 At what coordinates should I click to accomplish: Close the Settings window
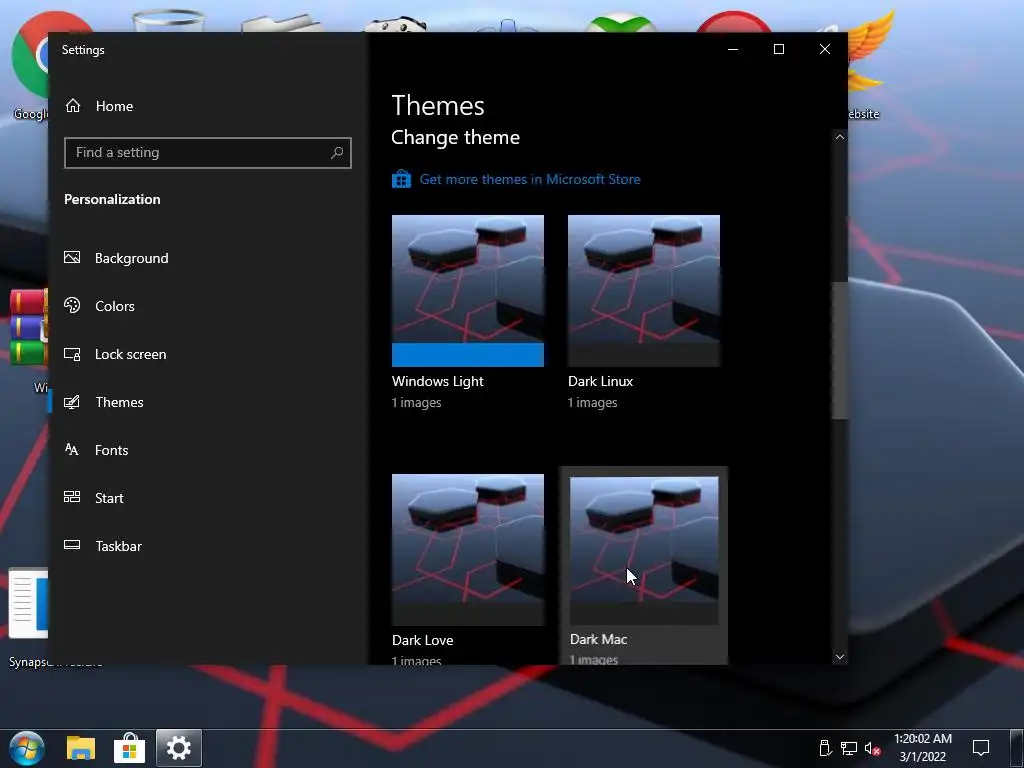coord(825,50)
